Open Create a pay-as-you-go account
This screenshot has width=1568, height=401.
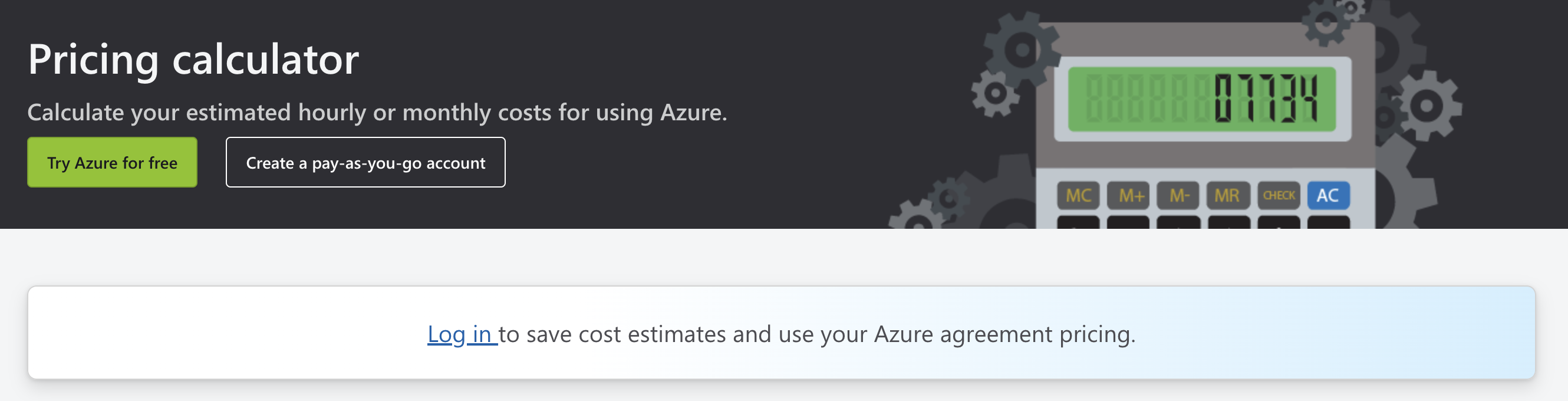tap(365, 163)
